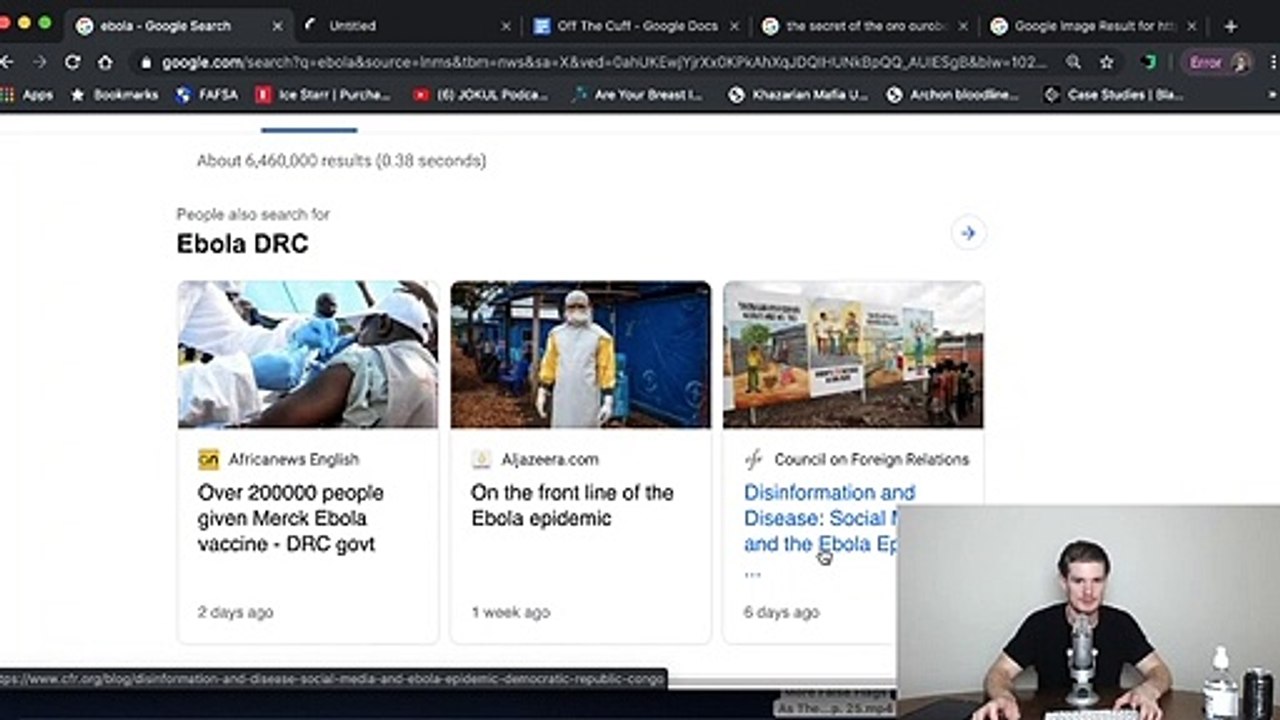Screen dimensions: 1280x720
Task: Open the secret of the oro tab
Action: (x=864, y=26)
